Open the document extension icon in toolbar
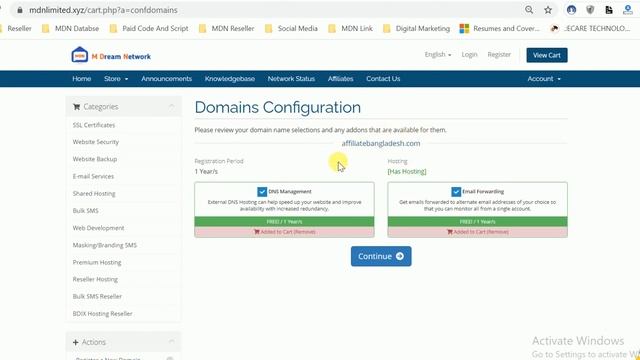 [609, 10]
